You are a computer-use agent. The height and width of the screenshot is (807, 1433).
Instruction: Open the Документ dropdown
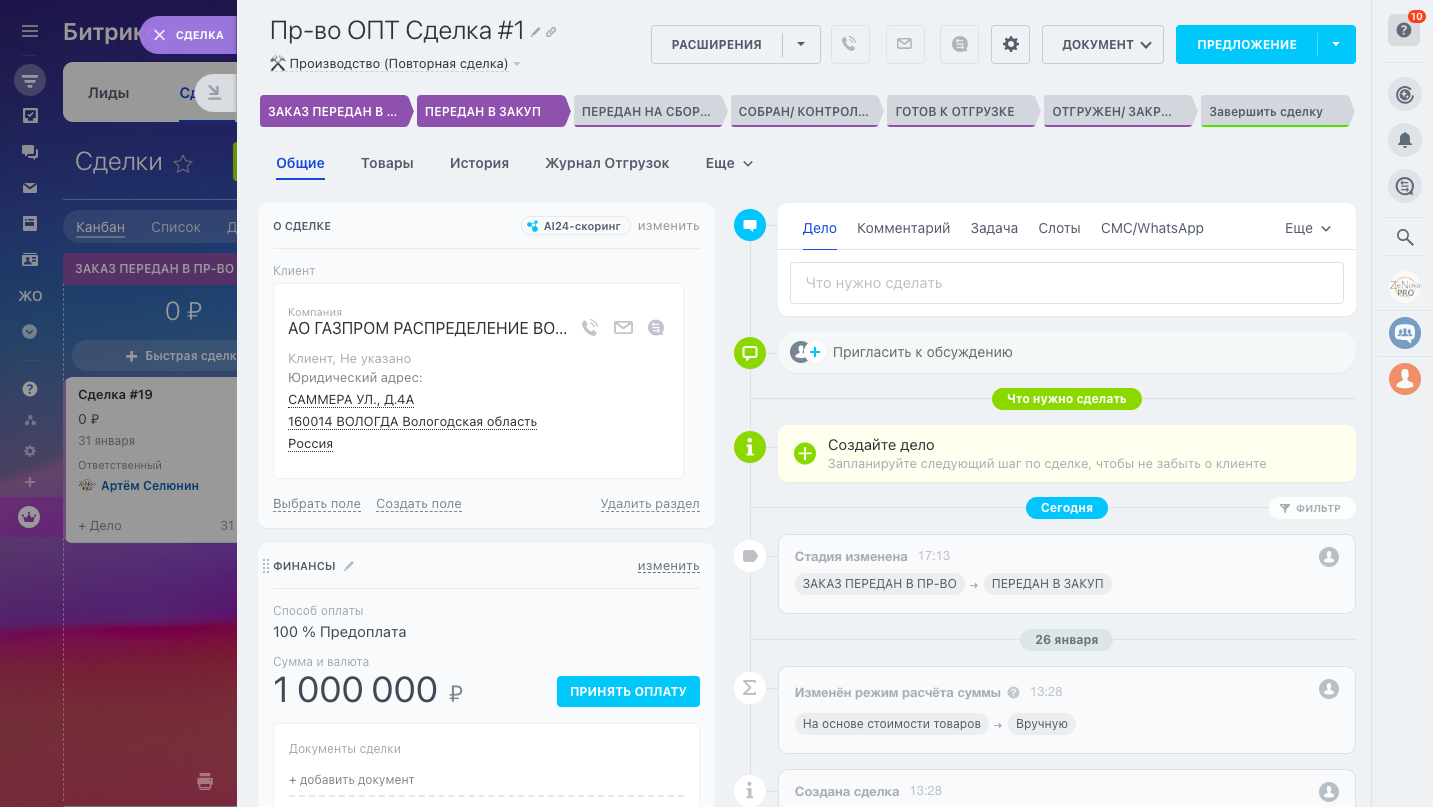coord(1102,44)
